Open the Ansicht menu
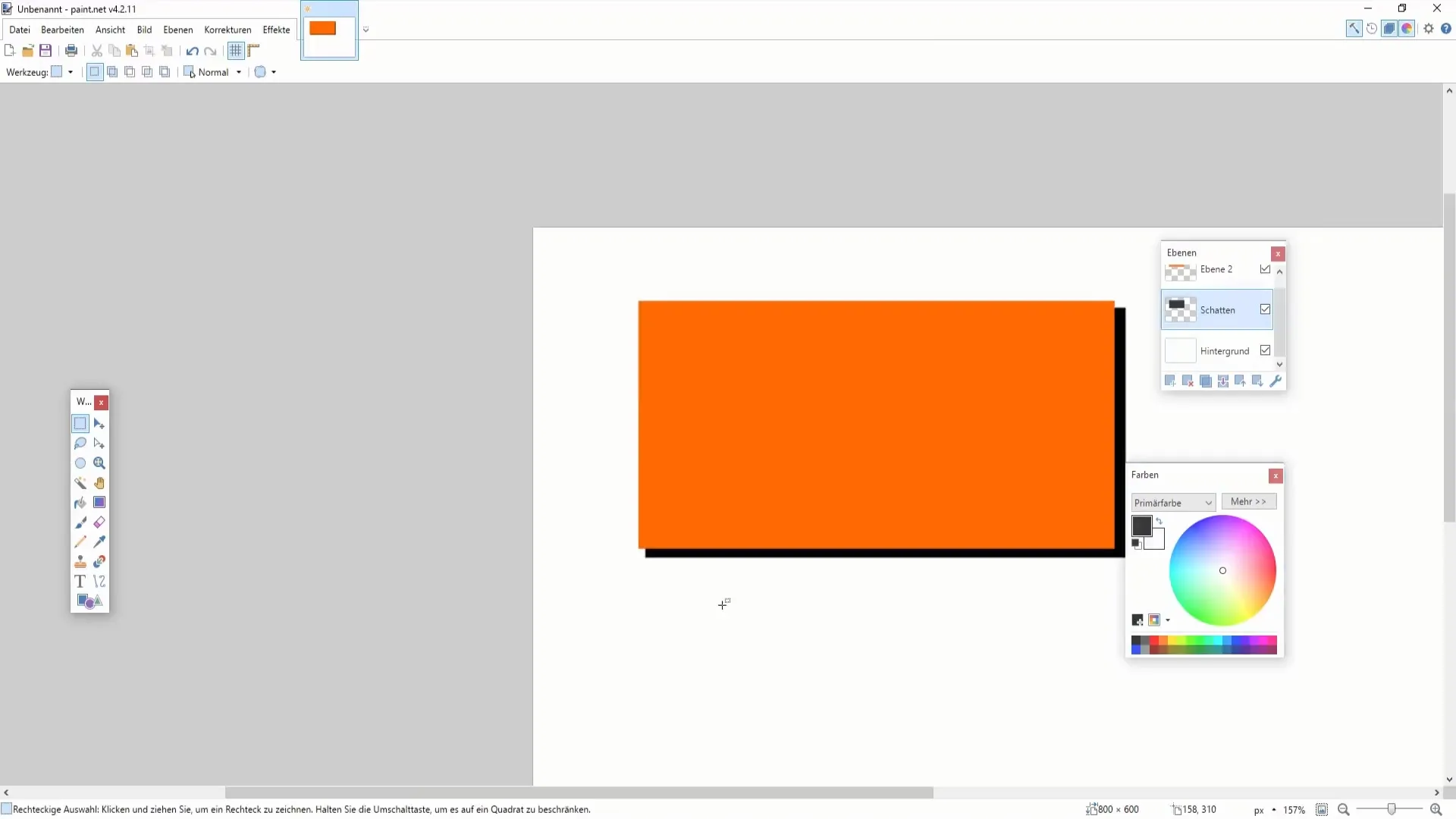 109,29
